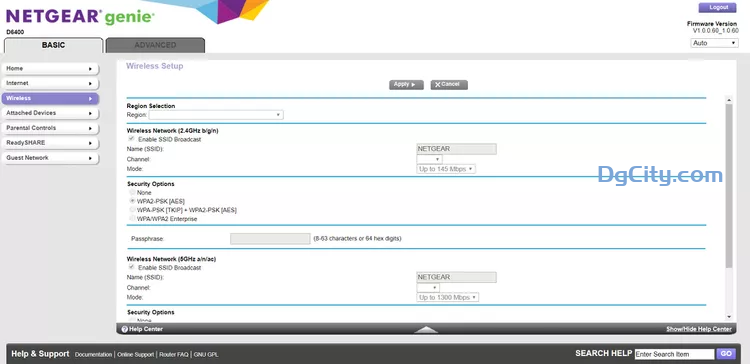750x364 pixels.
Task: Click the Show/Hide Help Center link
Action: point(698,329)
